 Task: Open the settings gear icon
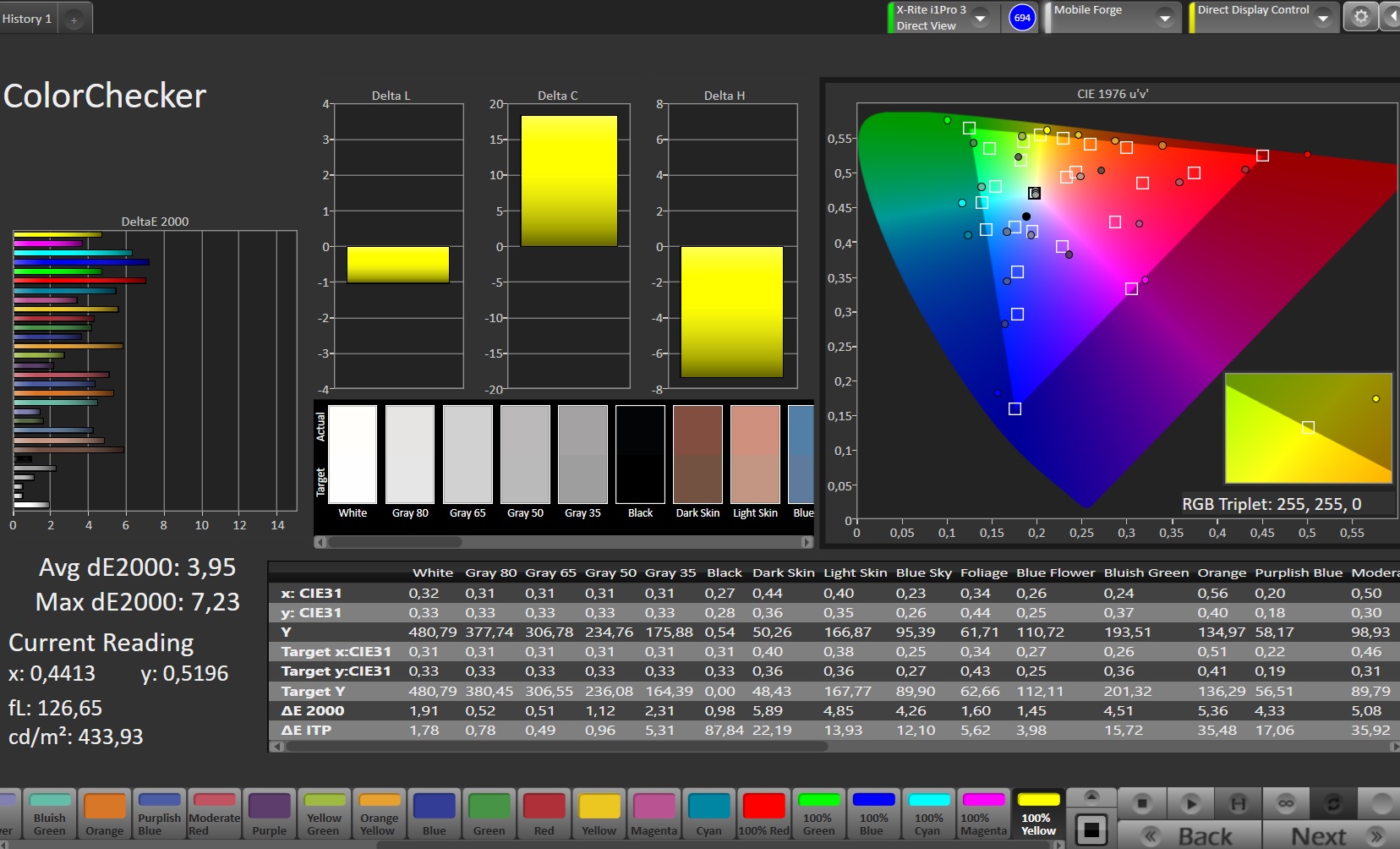1360,17
